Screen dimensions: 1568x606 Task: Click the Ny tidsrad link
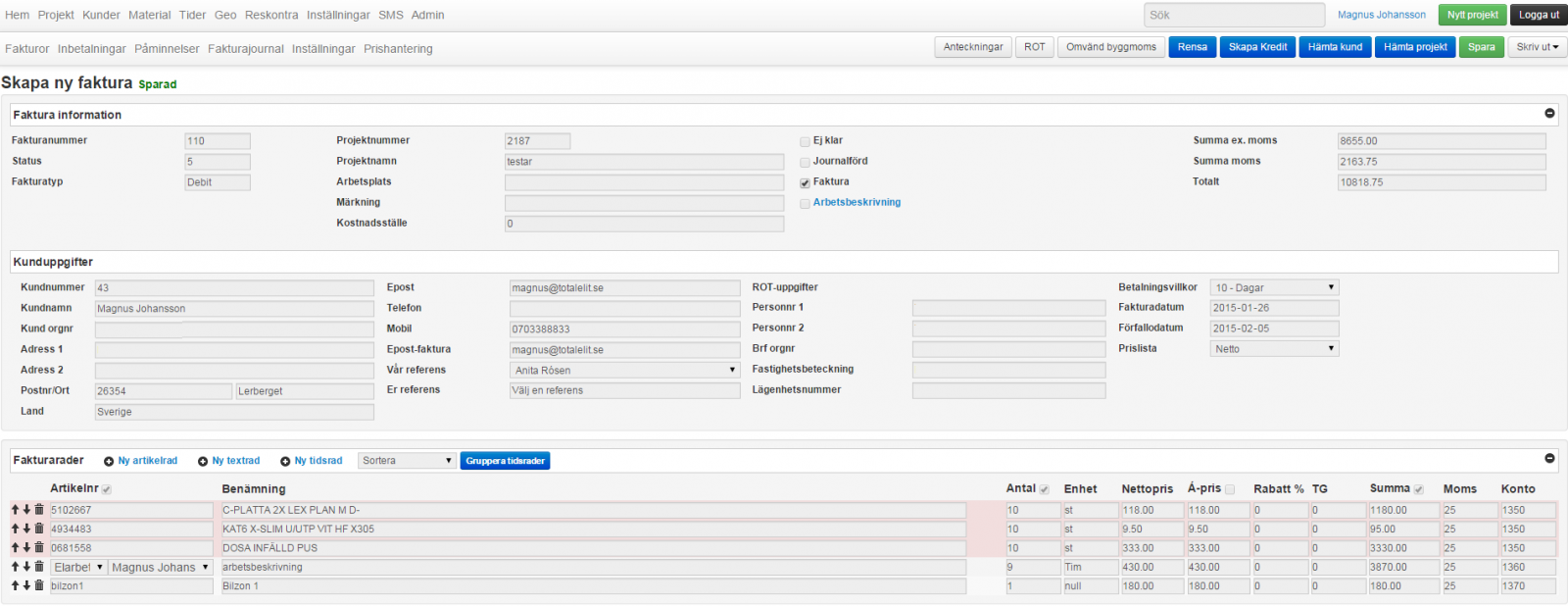pyautogui.click(x=318, y=461)
